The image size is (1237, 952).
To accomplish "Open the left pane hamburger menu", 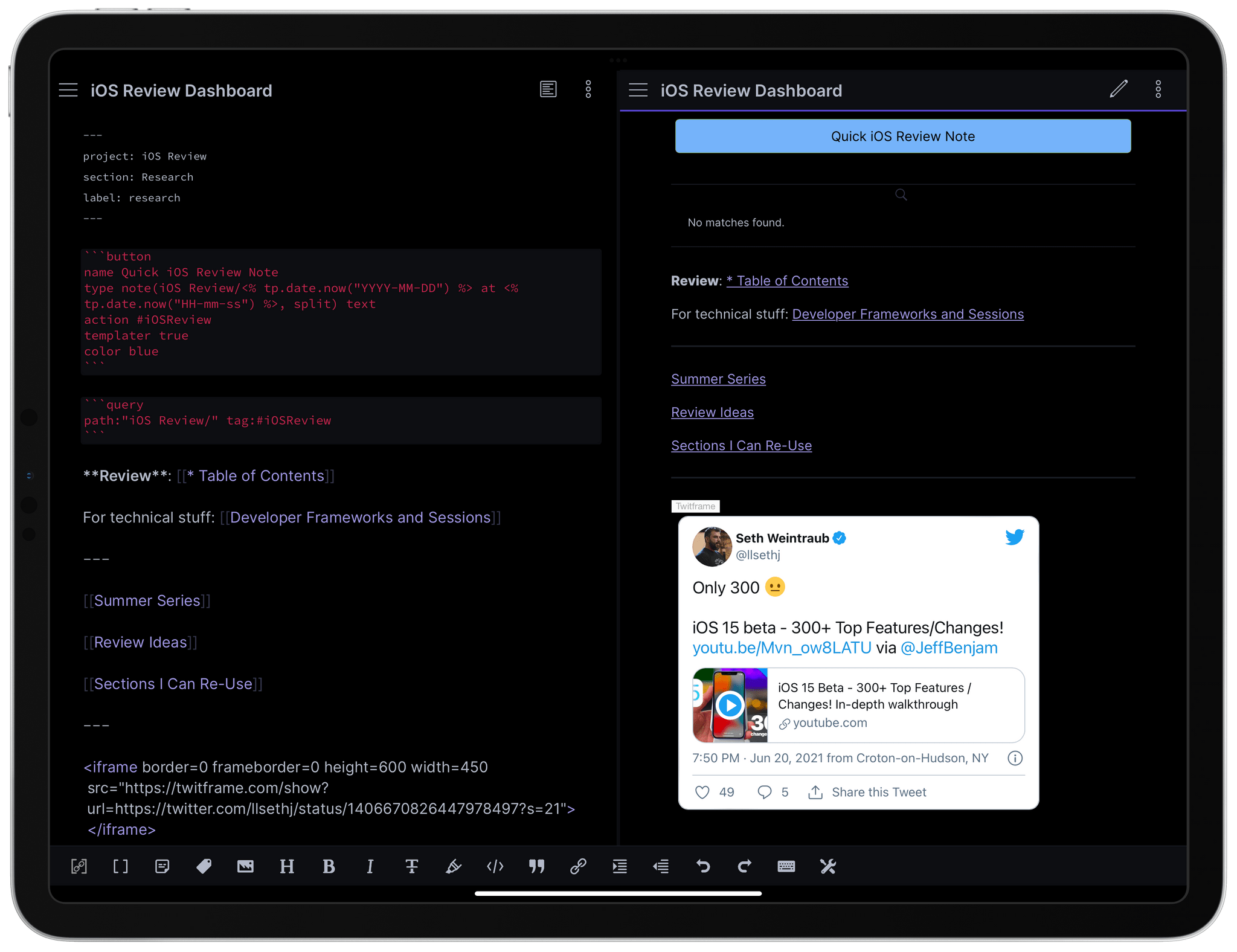I will click(x=68, y=91).
